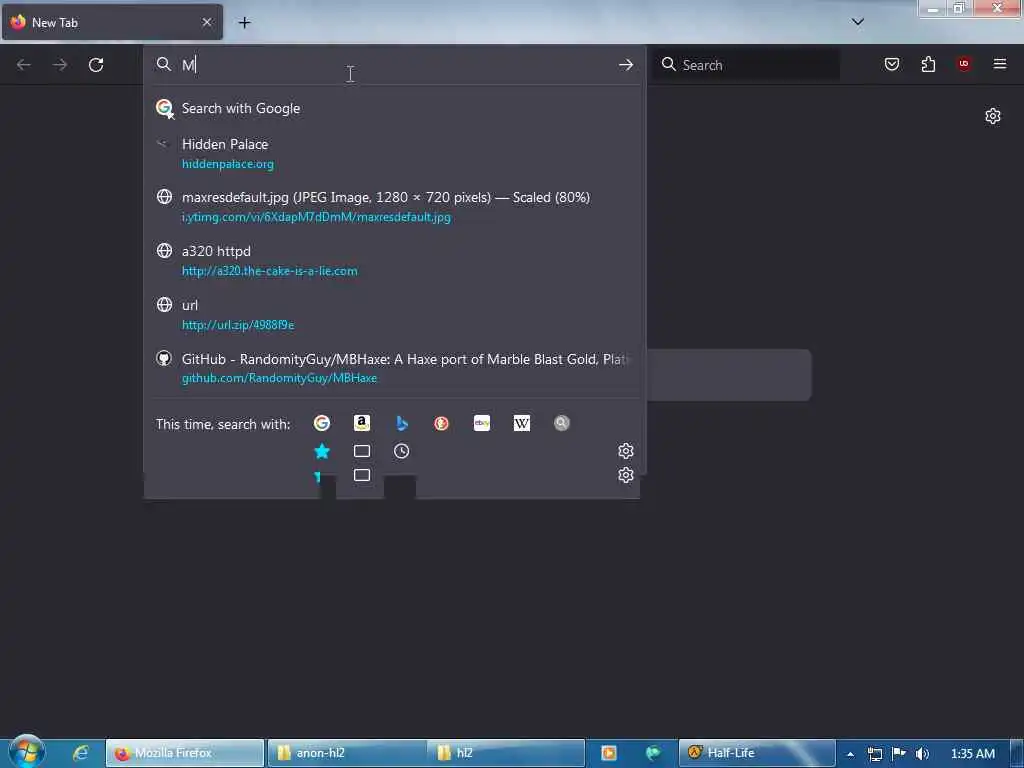The image size is (1024, 768).
Task: Open Save to Pocket
Action: (891, 64)
